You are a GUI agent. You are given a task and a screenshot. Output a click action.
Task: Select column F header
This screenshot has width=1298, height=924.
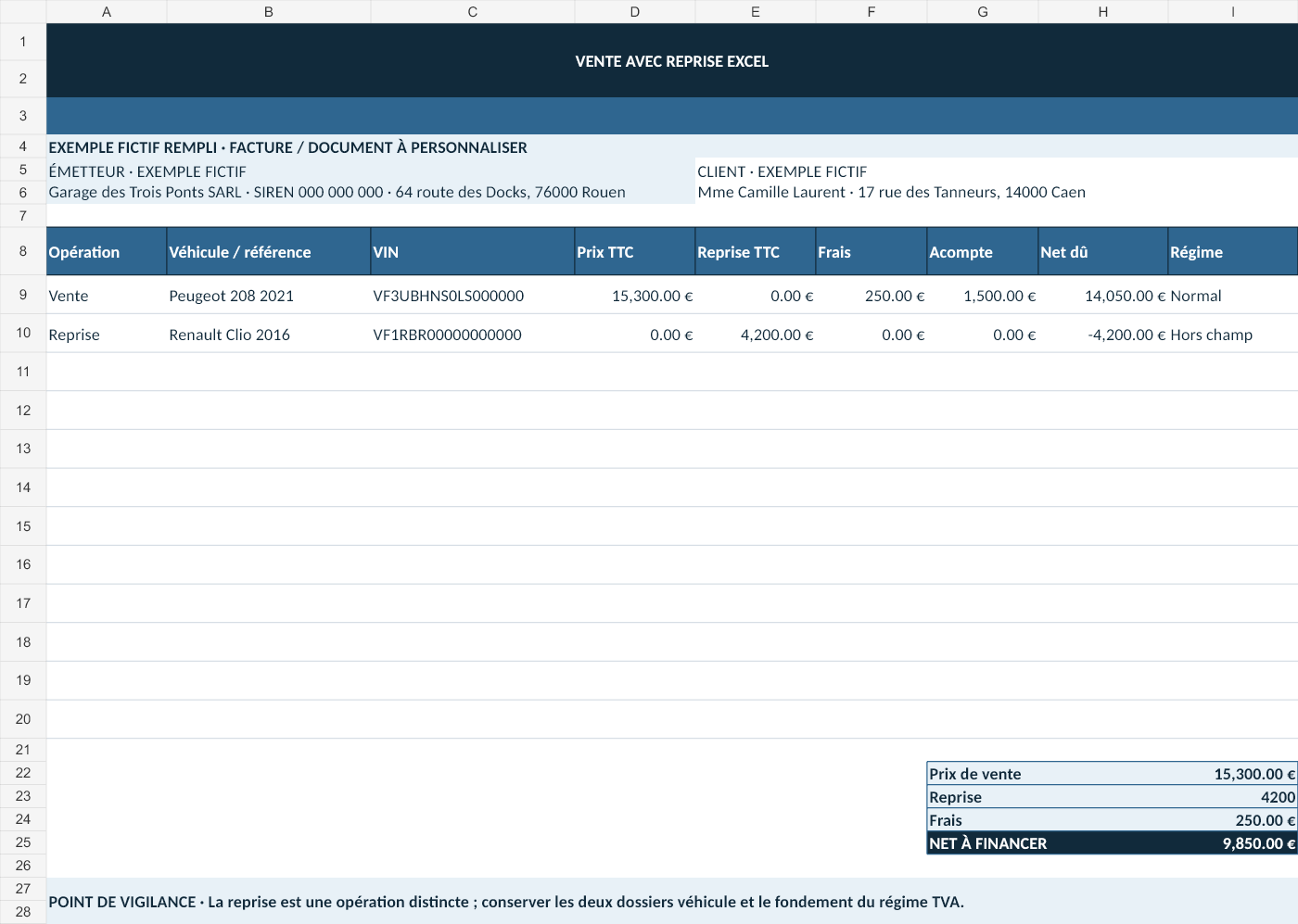click(872, 12)
